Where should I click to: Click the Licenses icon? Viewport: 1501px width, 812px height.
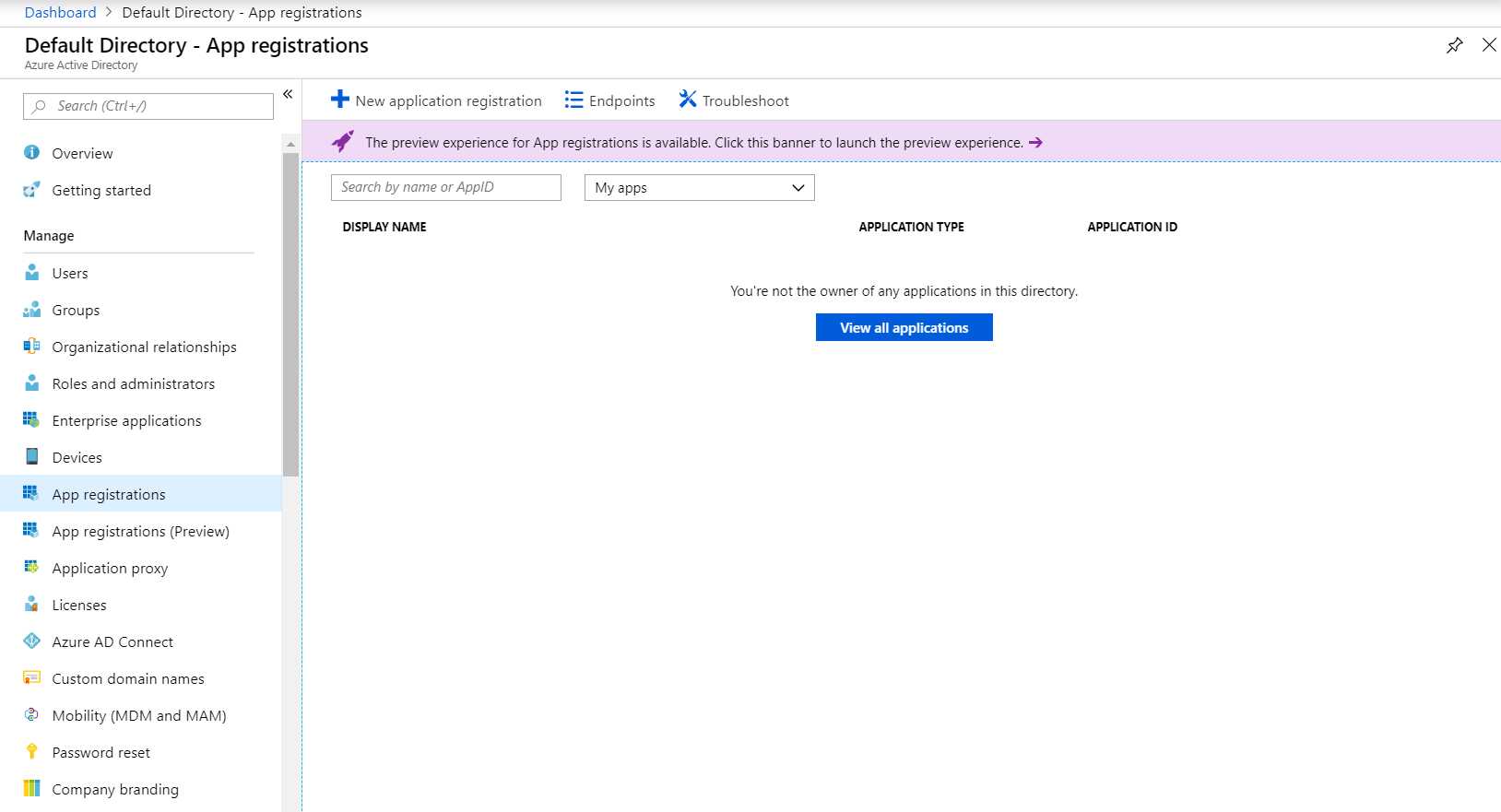(31, 605)
